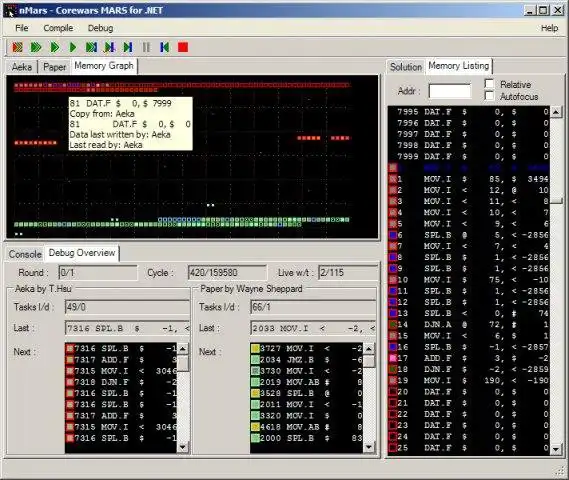
Task: Click the red stop square icon
Action: pyautogui.click(x=183, y=47)
